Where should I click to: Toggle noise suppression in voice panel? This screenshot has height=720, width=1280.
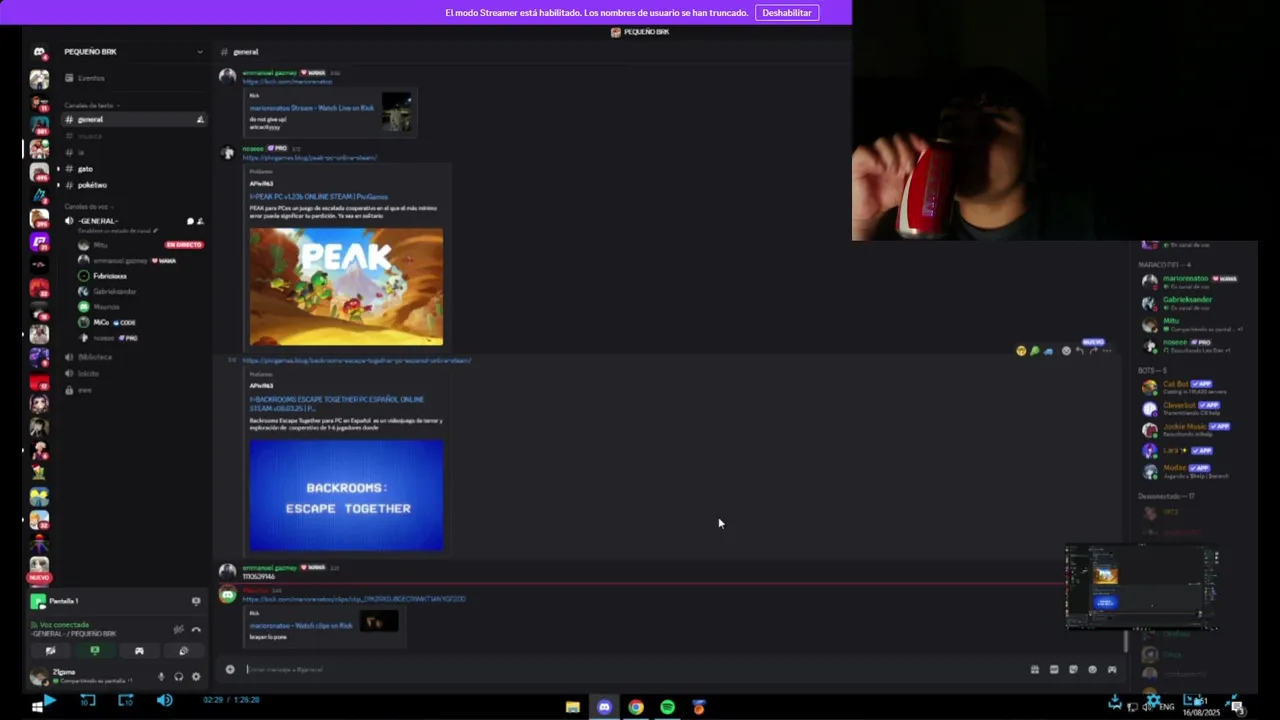178,629
